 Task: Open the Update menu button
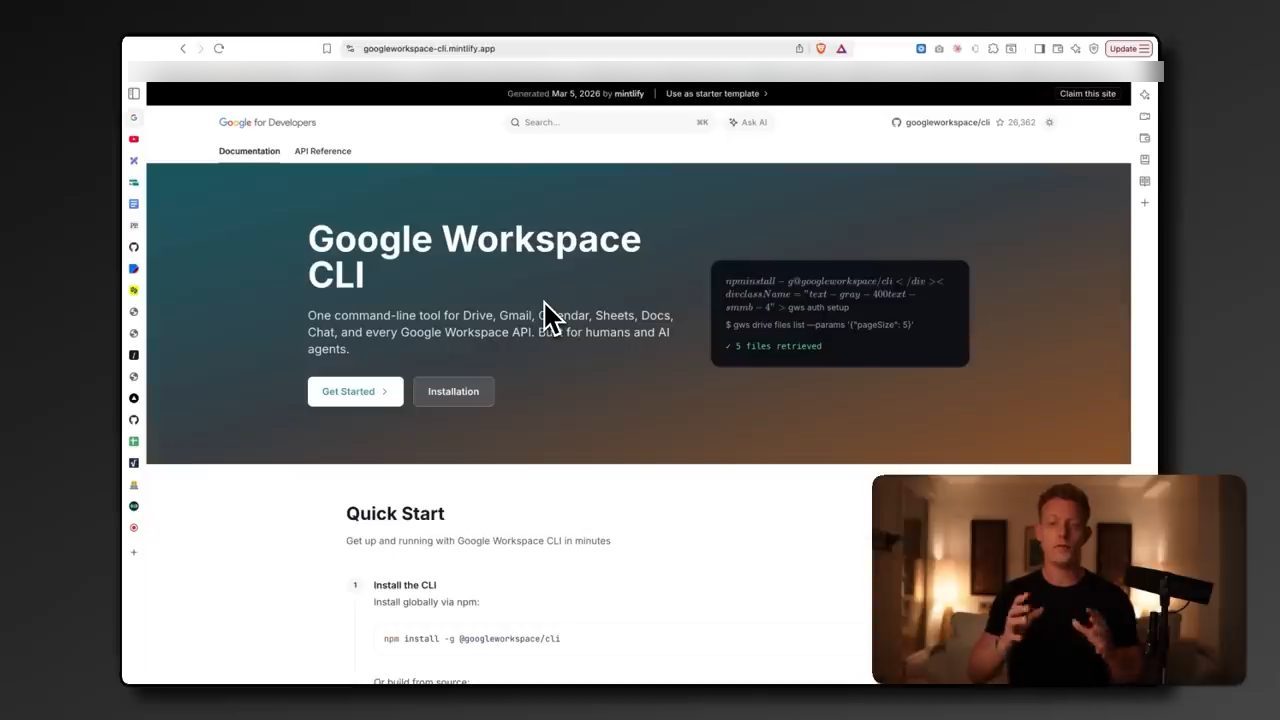(x=1129, y=48)
